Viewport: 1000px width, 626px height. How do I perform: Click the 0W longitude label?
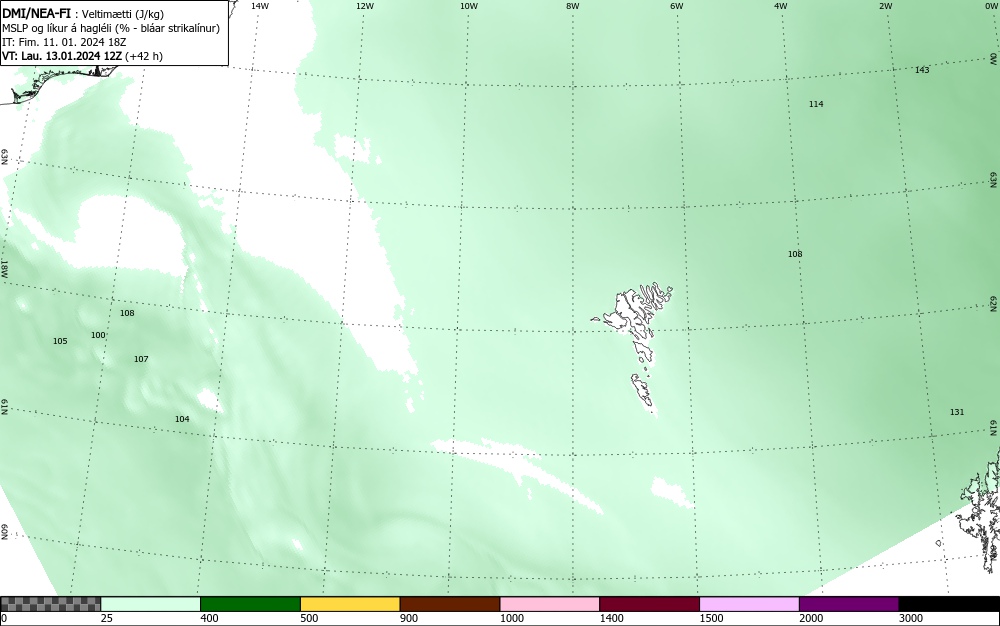click(x=990, y=6)
